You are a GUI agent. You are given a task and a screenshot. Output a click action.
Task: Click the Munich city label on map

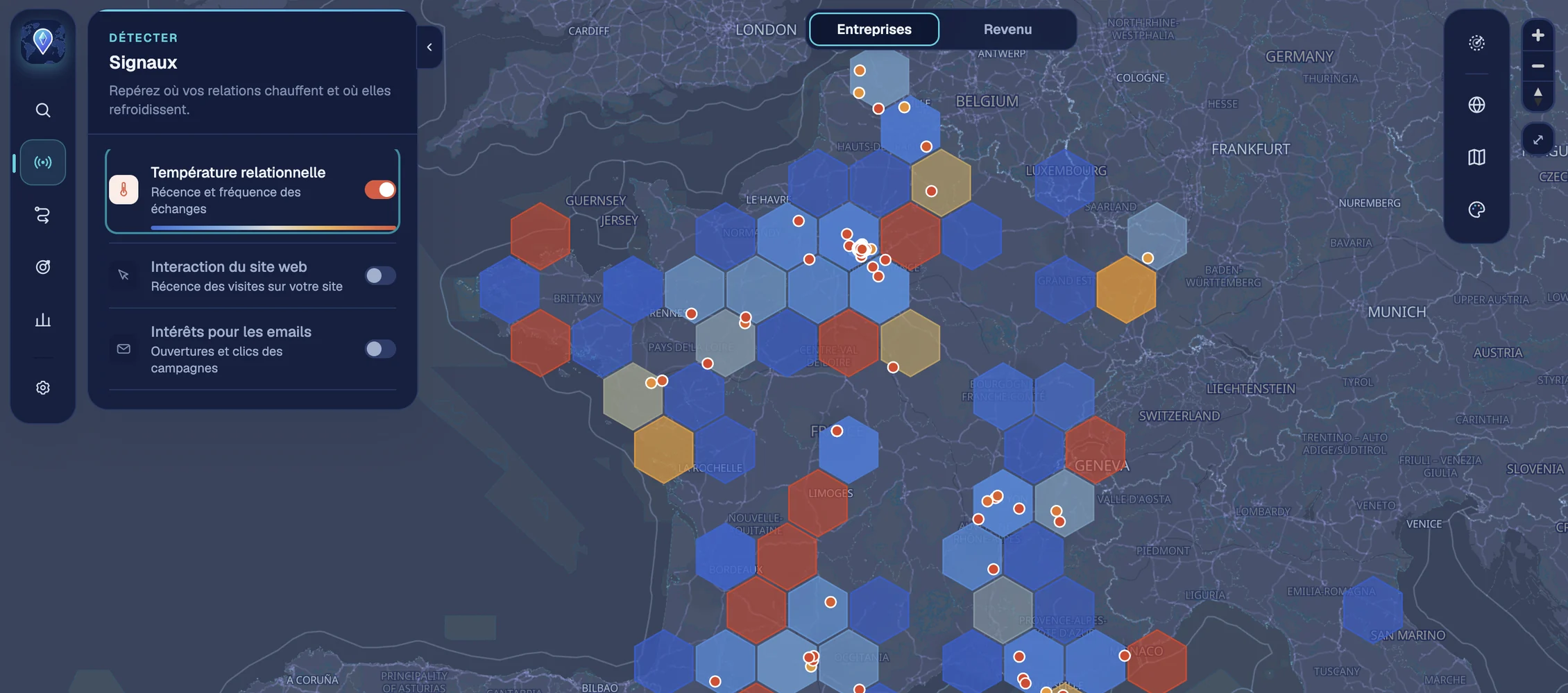(x=1397, y=312)
